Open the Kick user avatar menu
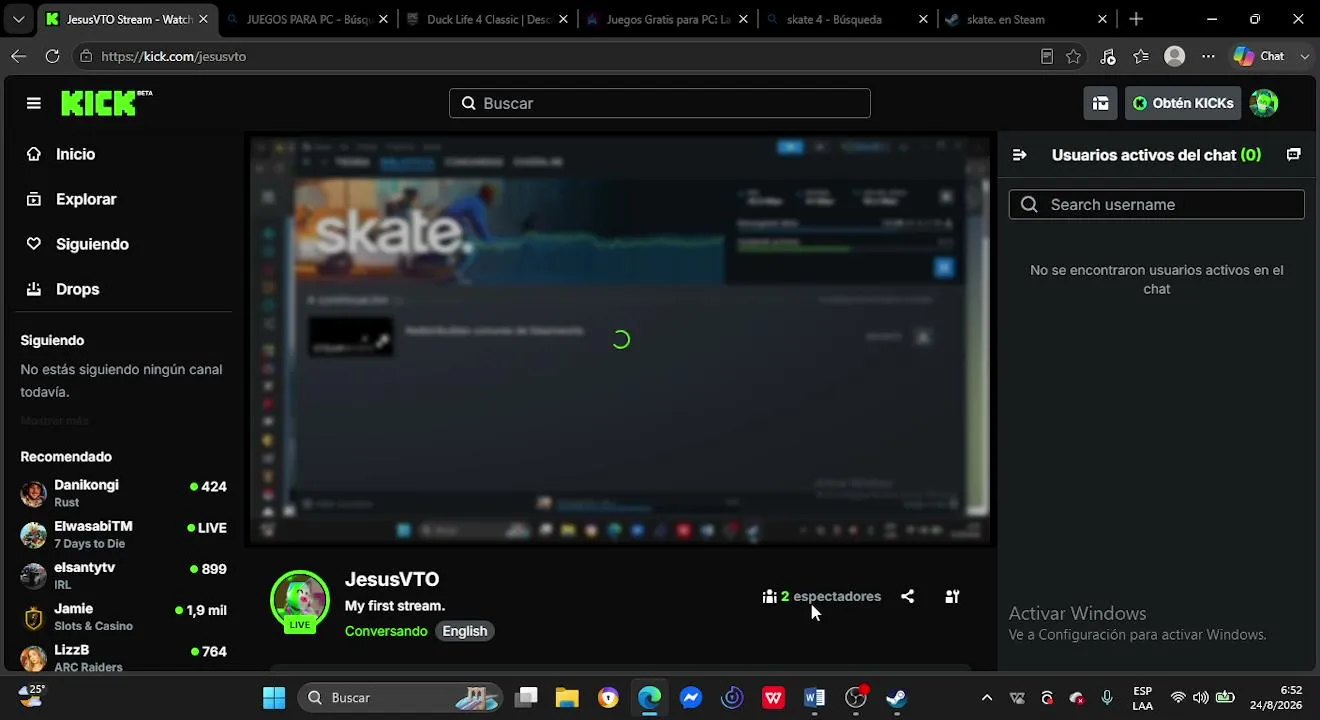This screenshot has width=1320, height=720. click(x=1264, y=103)
